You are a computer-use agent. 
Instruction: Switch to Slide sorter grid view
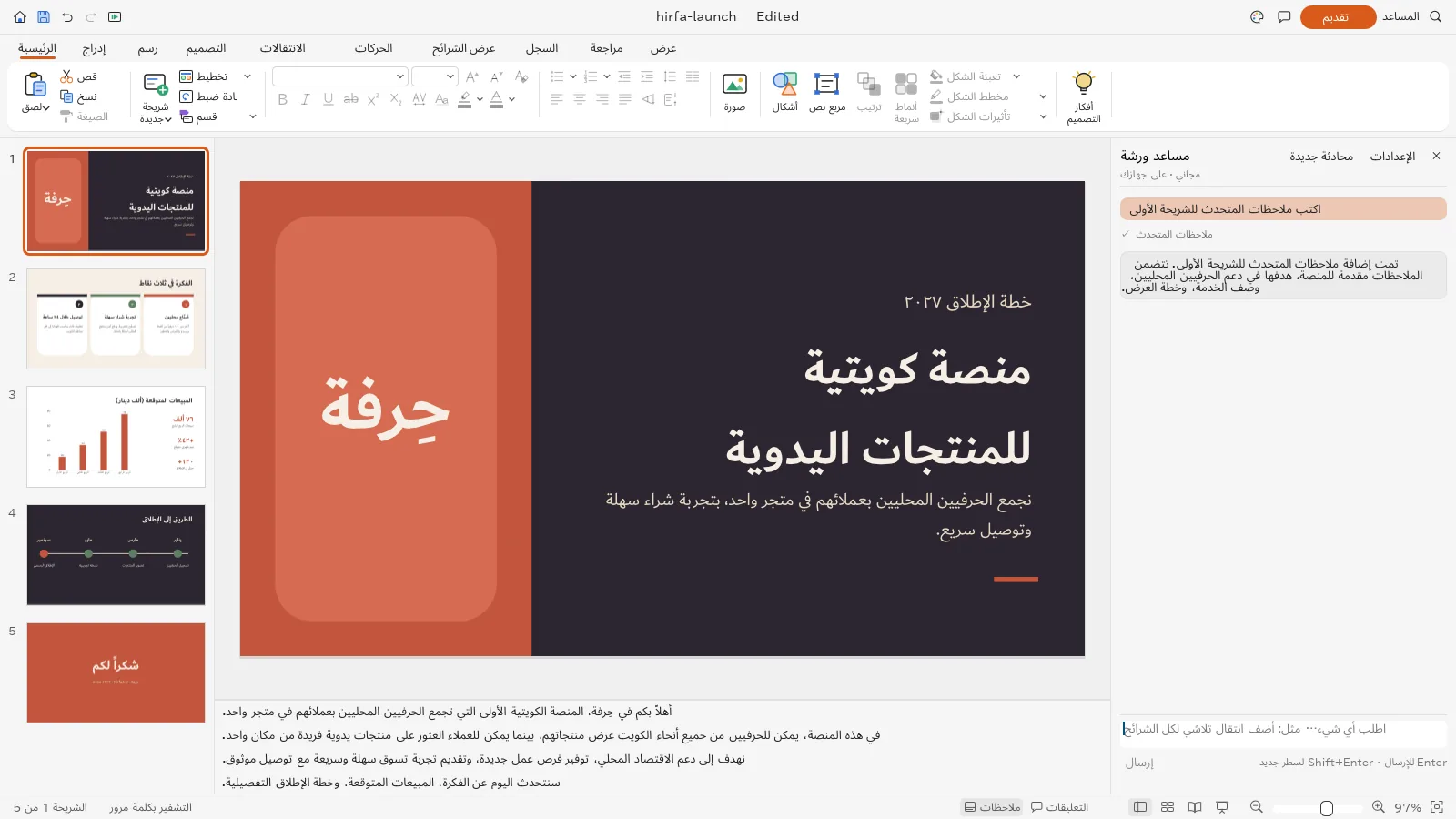(1168, 807)
